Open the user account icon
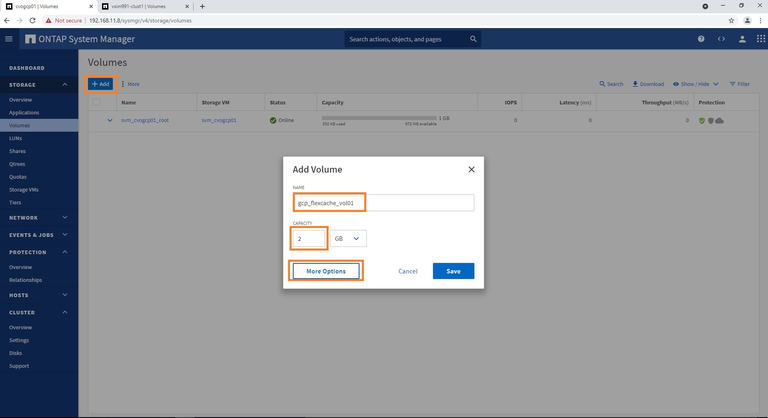Viewport: 768px width, 418px height. click(x=742, y=39)
